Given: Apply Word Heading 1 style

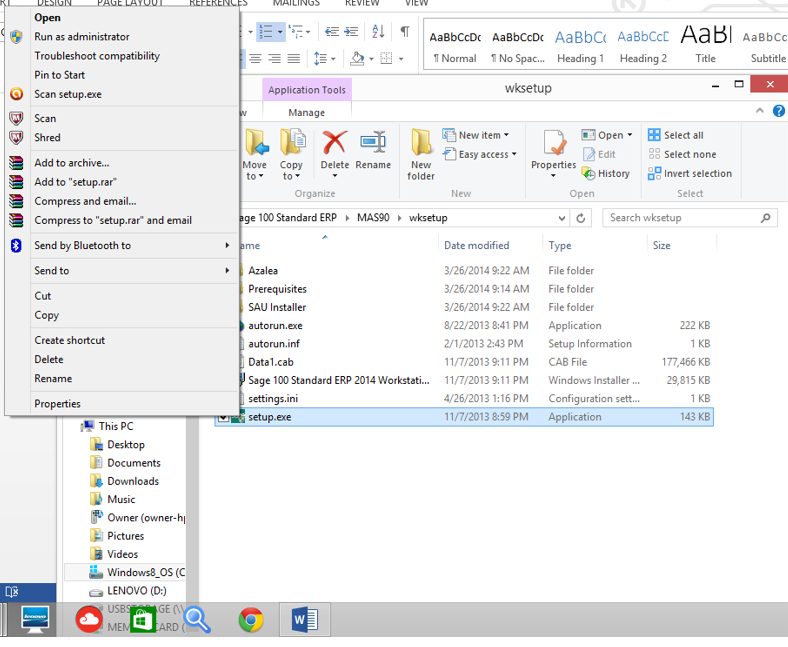Looking at the screenshot, I should click(x=580, y=46).
